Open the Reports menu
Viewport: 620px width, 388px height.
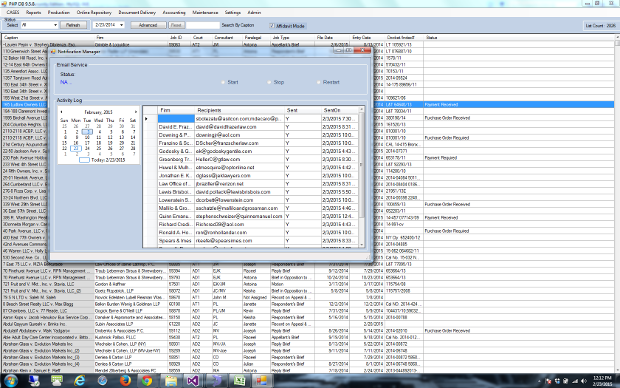(34, 13)
